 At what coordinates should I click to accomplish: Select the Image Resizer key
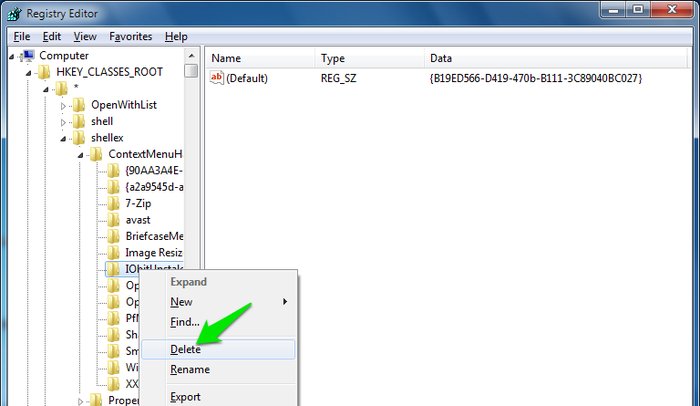pyautogui.click(x=154, y=253)
